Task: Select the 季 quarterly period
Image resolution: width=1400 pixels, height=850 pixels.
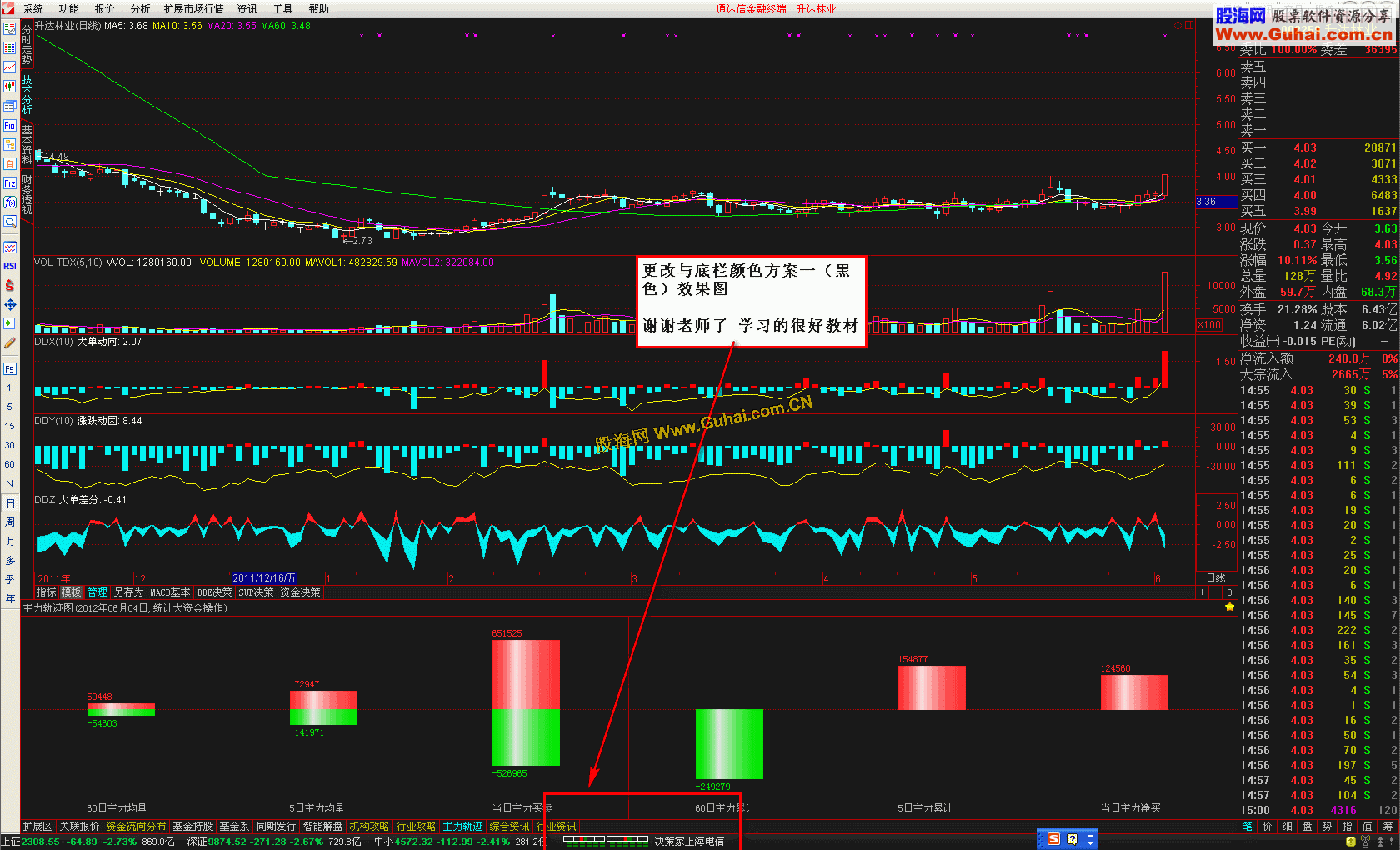Action: pyautogui.click(x=10, y=580)
